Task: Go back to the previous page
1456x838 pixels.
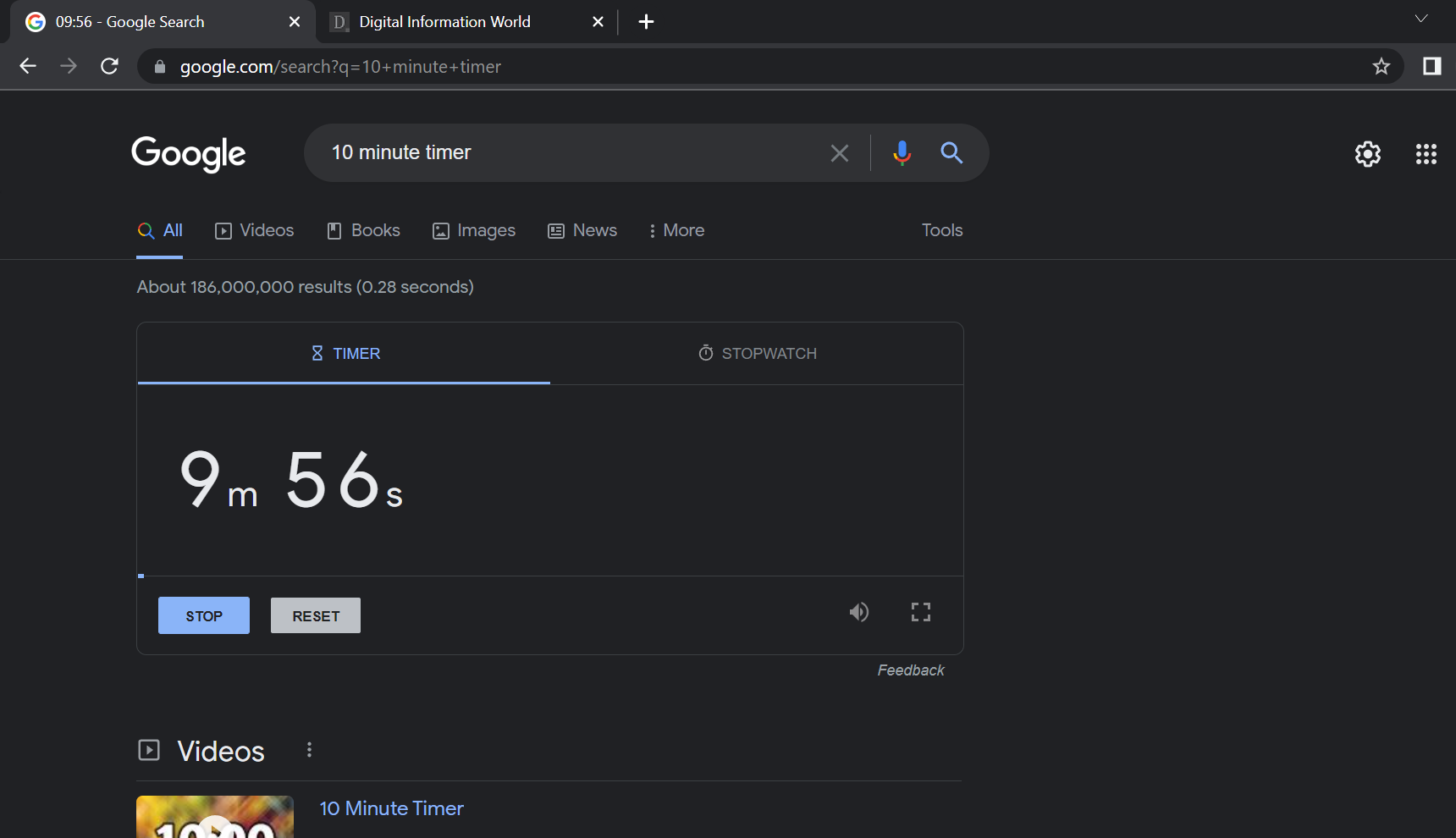Action: pyautogui.click(x=28, y=66)
